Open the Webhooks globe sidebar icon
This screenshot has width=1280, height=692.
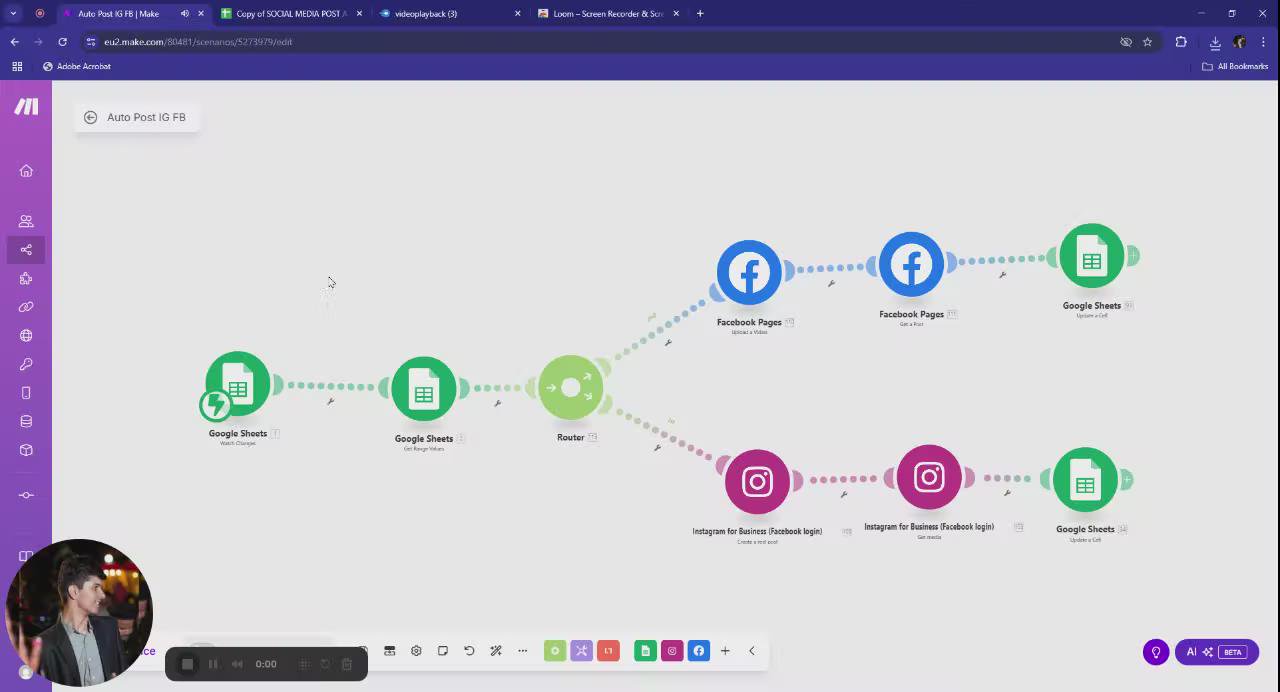tap(26, 336)
